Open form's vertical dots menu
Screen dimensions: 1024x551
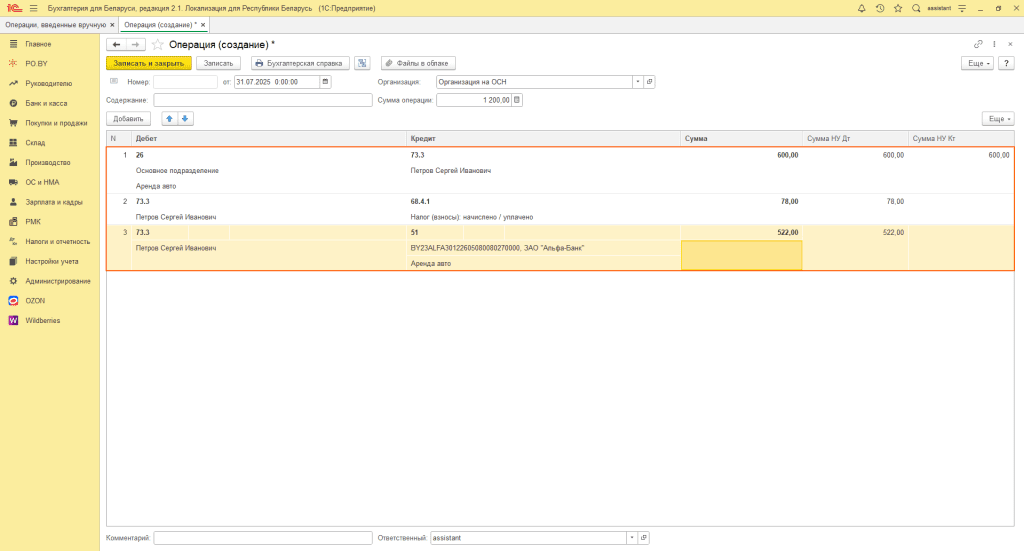(x=994, y=44)
